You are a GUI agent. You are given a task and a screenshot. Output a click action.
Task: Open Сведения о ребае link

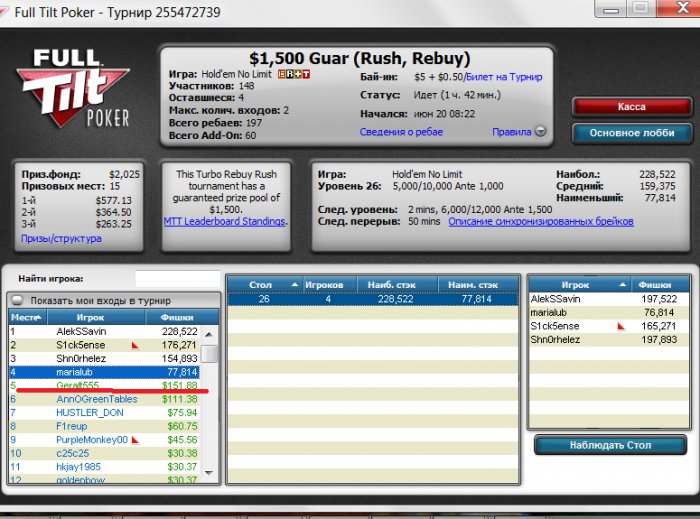[401, 132]
